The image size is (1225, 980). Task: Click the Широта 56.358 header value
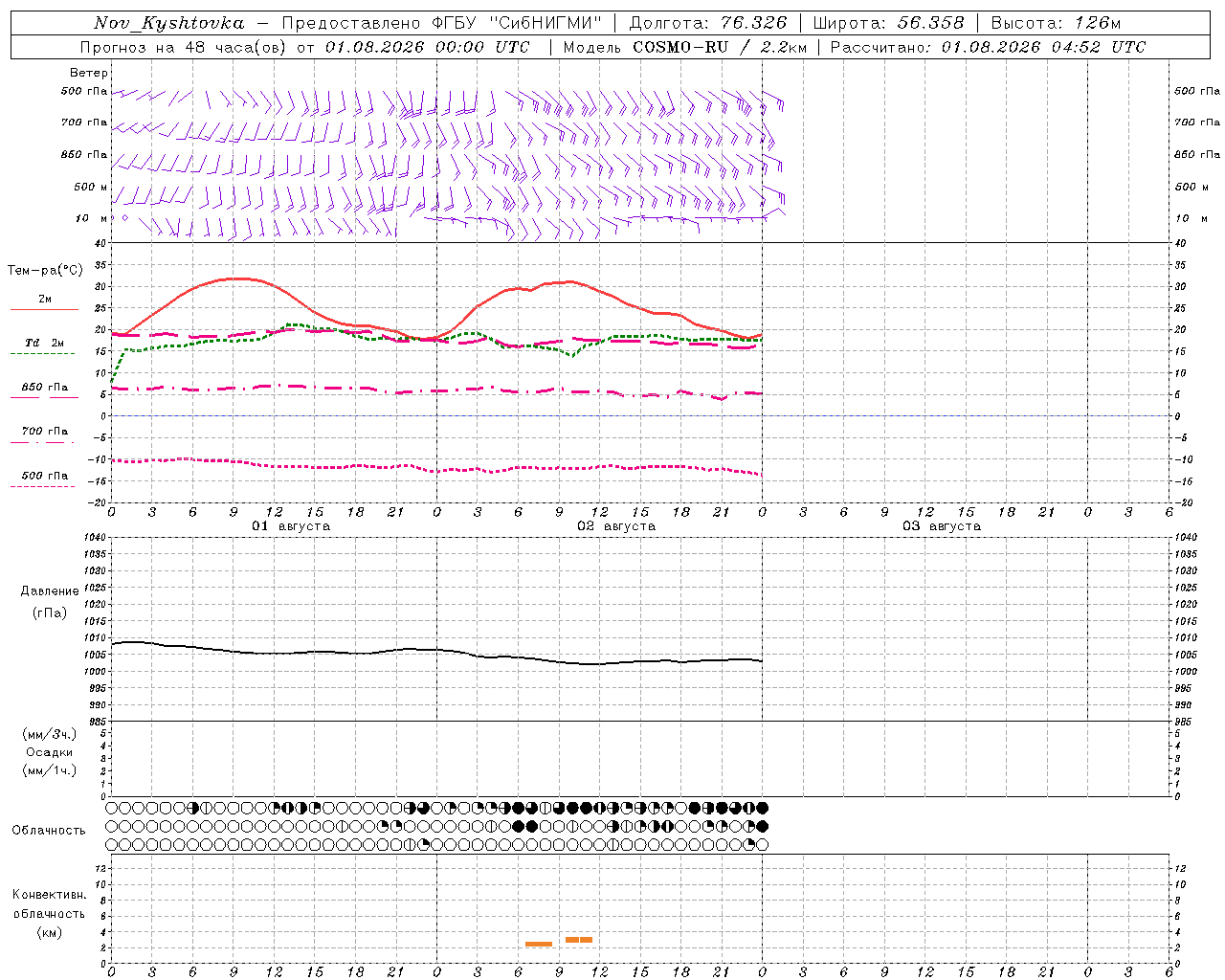coord(888,23)
